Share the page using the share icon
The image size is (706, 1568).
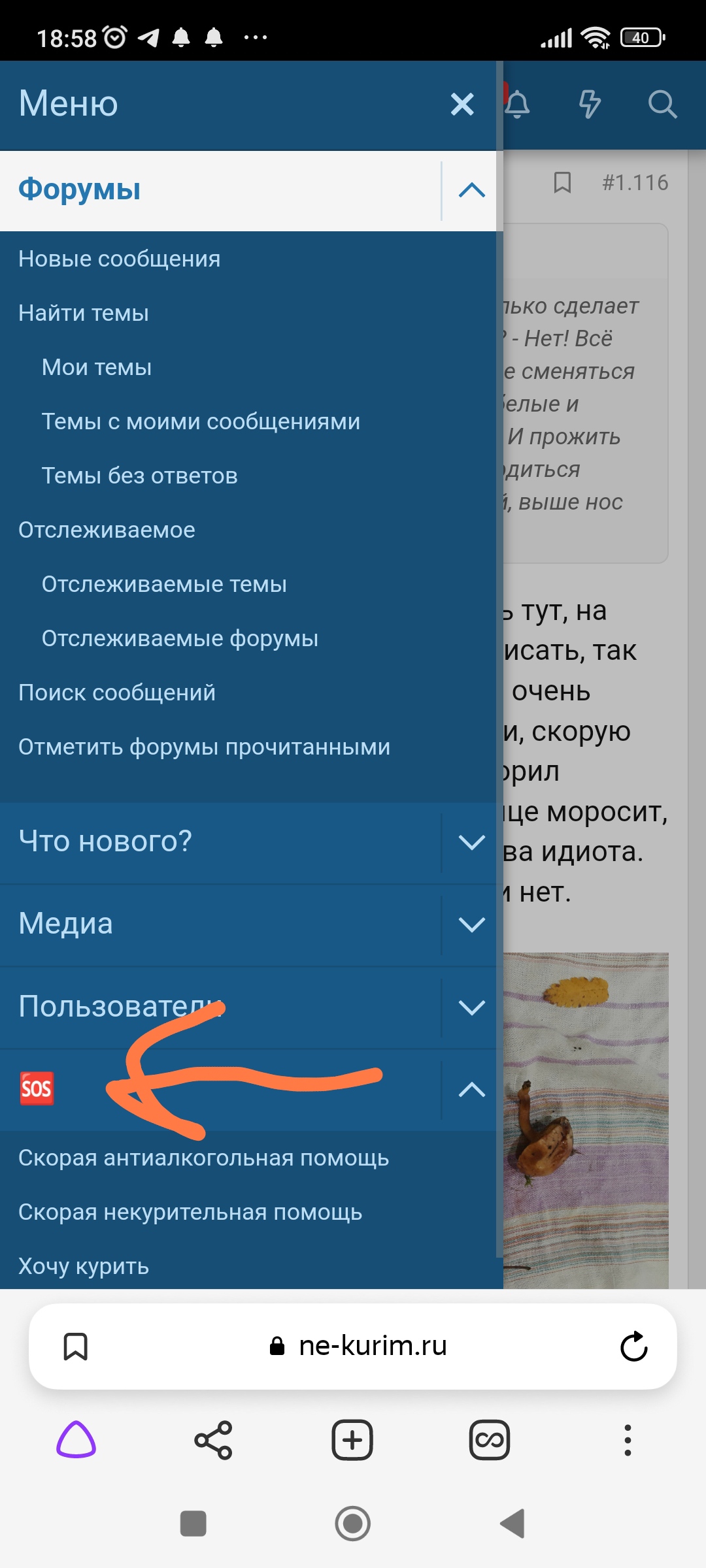pyautogui.click(x=214, y=1440)
